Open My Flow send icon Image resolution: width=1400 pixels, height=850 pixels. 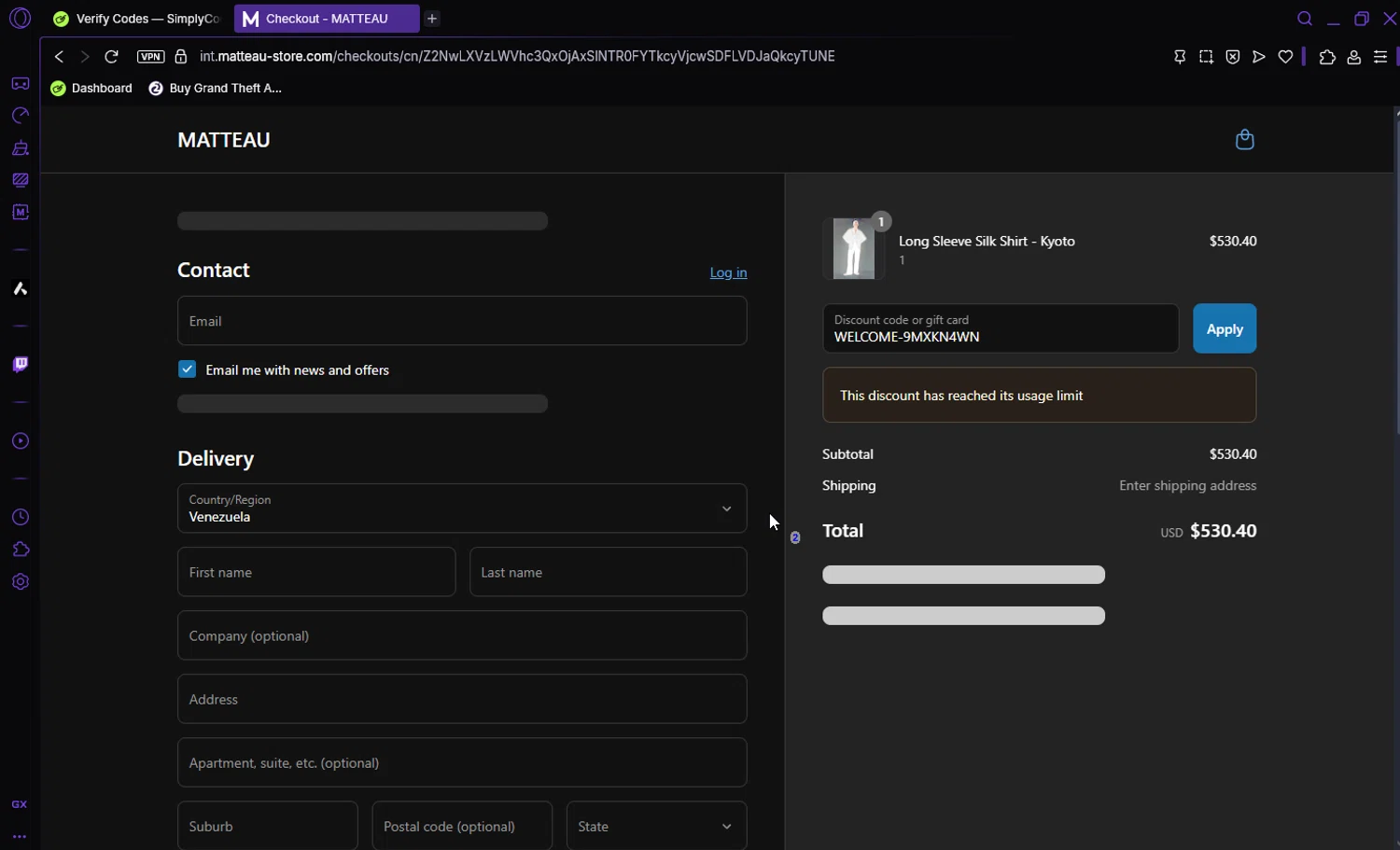pyautogui.click(x=1259, y=57)
